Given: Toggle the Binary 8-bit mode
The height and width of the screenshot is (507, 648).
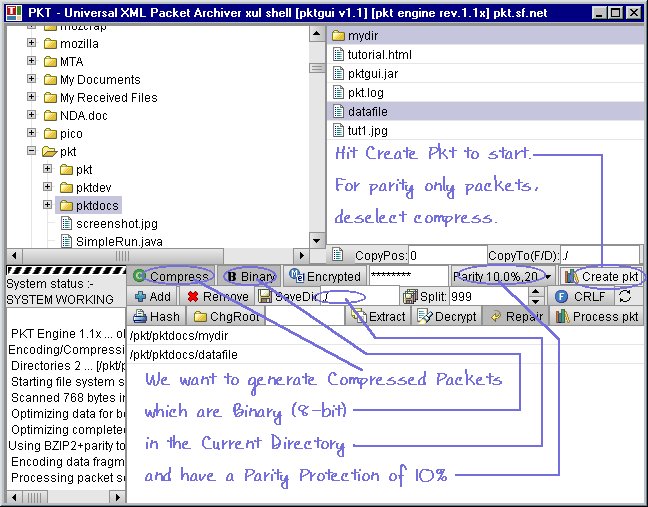Looking at the screenshot, I should [249, 276].
